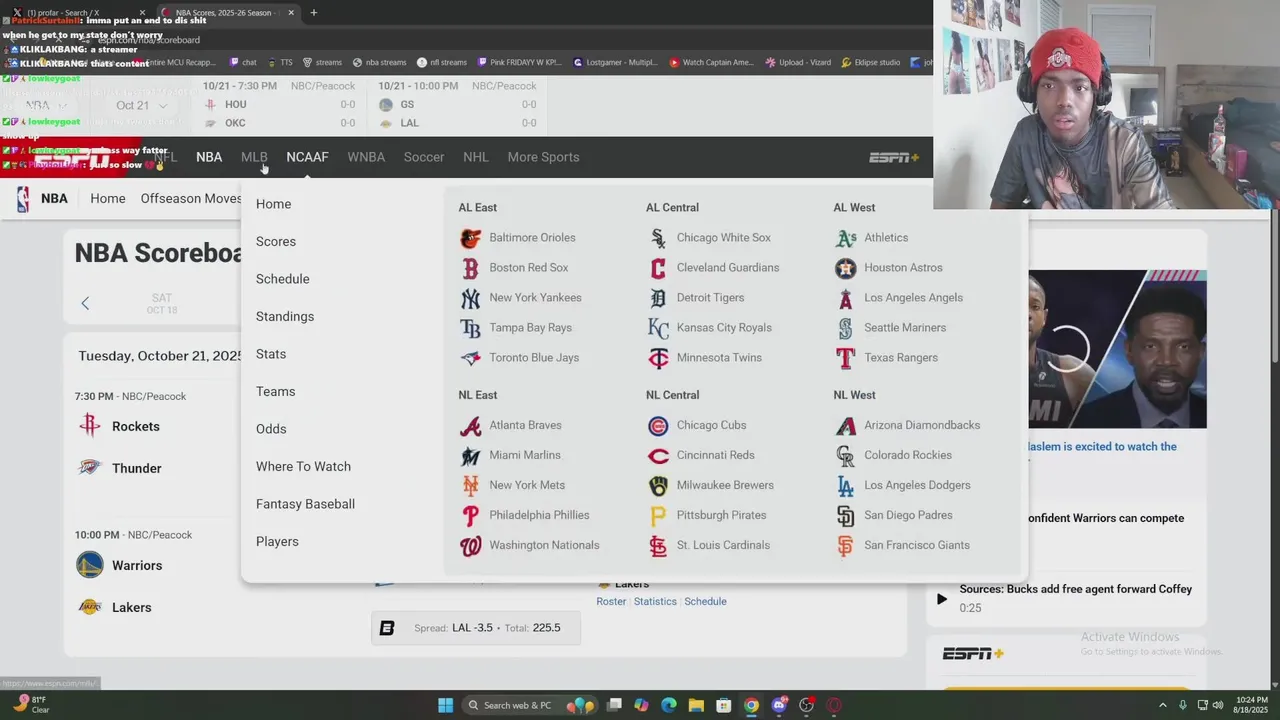Click the Detroit Tigers logo
This screenshot has height=720, width=1280.
click(658, 298)
